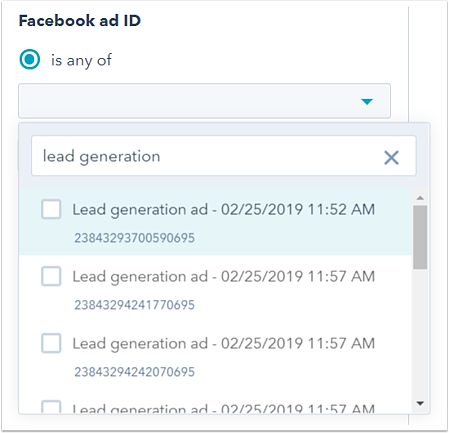Click the ID text 23843294242070695

pyautogui.click(x=134, y=372)
